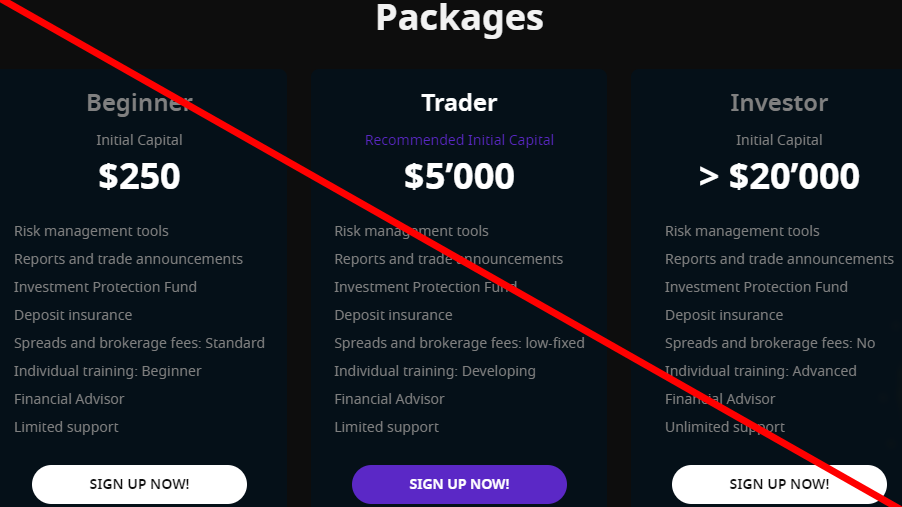Select the Trader package title

click(x=459, y=102)
